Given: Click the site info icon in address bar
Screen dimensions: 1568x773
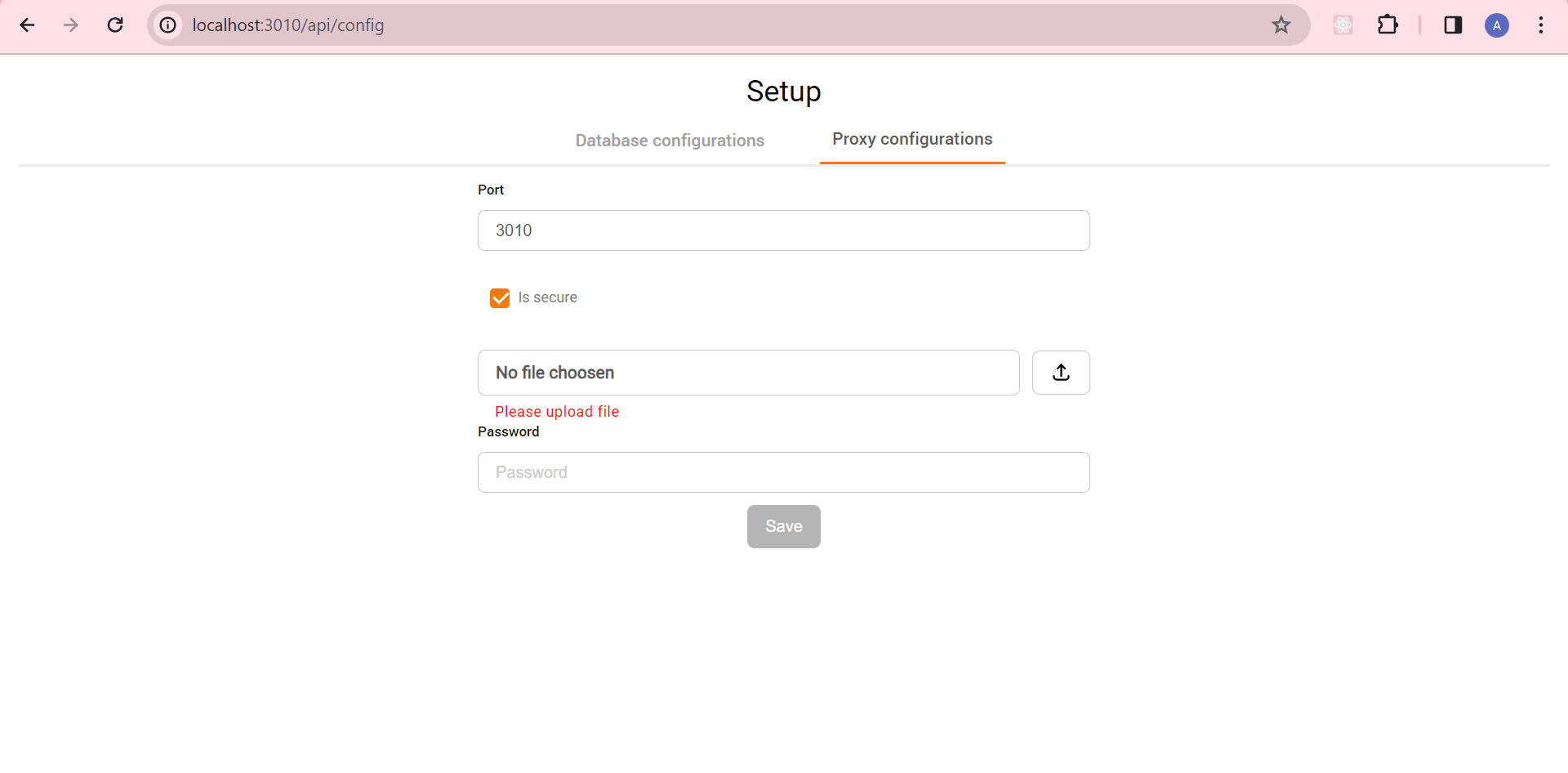Looking at the screenshot, I should click(167, 25).
